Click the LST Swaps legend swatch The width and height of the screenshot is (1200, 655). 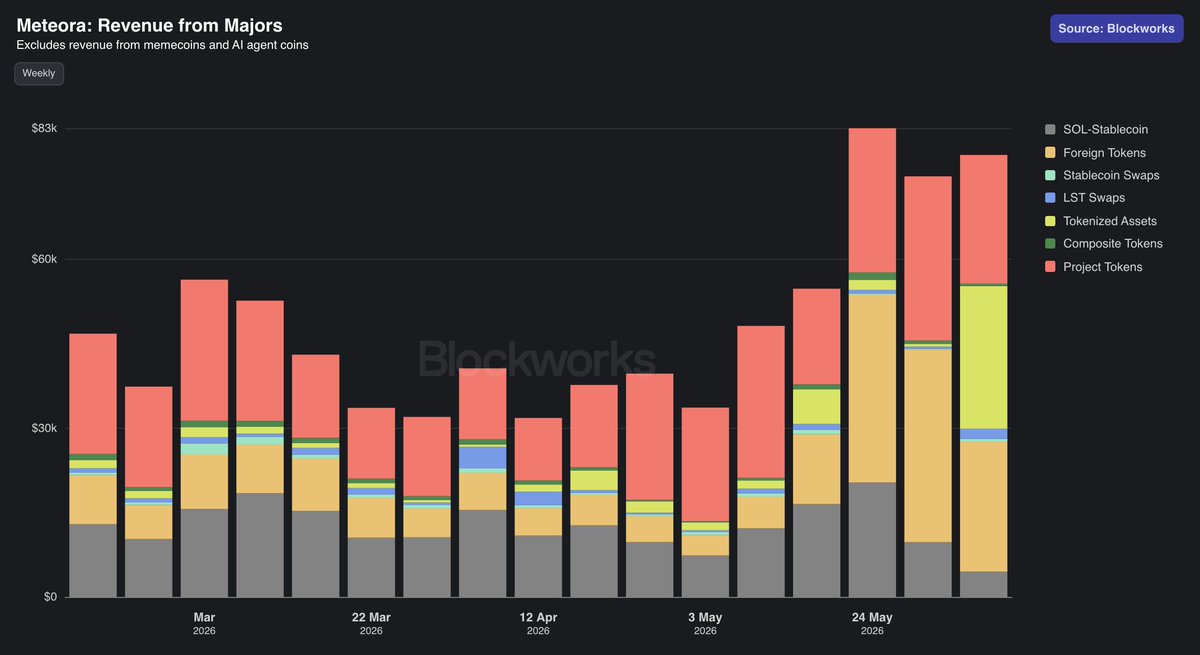coord(1050,198)
